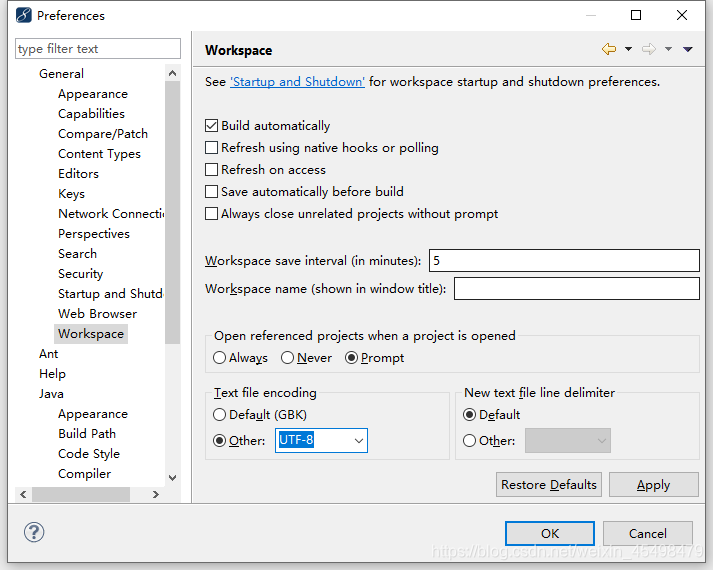The height and width of the screenshot is (570, 713).
Task: Open Content Types preferences
Action: click(x=99, y=154)
